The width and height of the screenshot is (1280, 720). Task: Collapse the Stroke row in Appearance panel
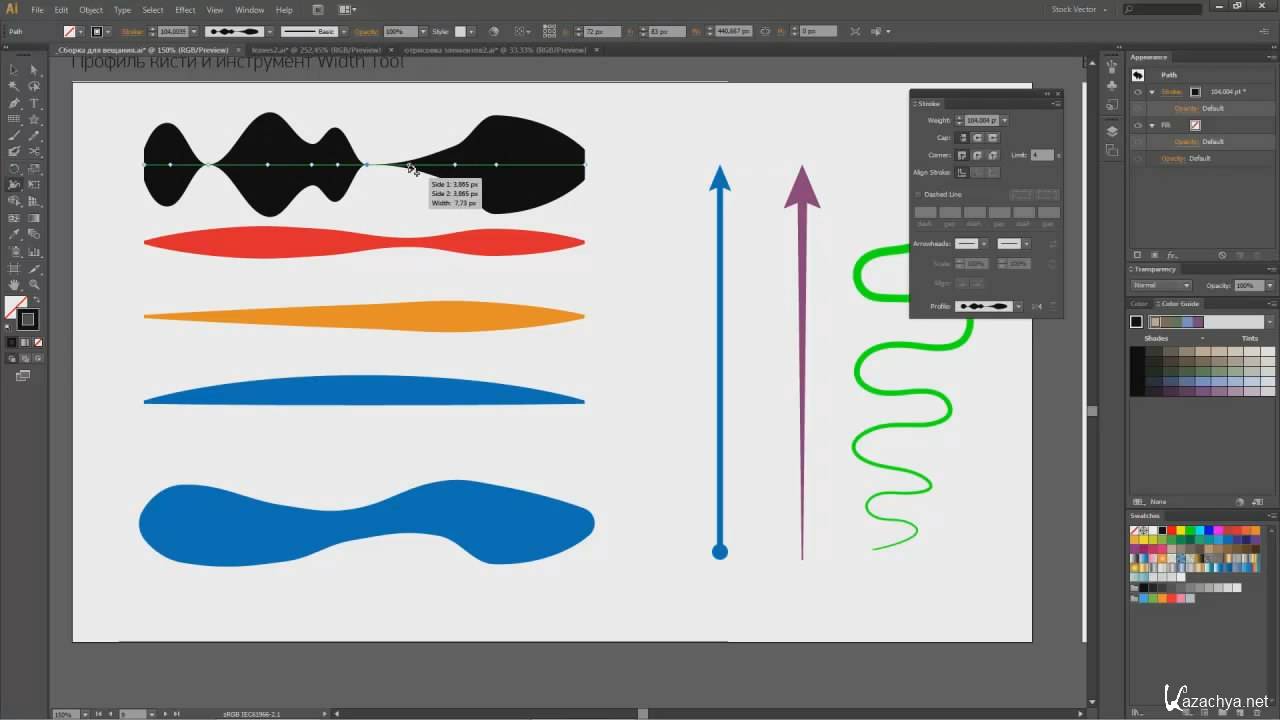pyautogui.click(x=1151, y=92)
